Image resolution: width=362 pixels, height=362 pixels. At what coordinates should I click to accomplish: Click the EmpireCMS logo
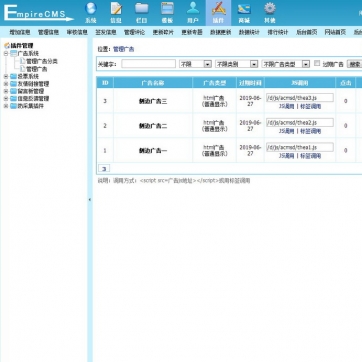[x=38, y=13]
